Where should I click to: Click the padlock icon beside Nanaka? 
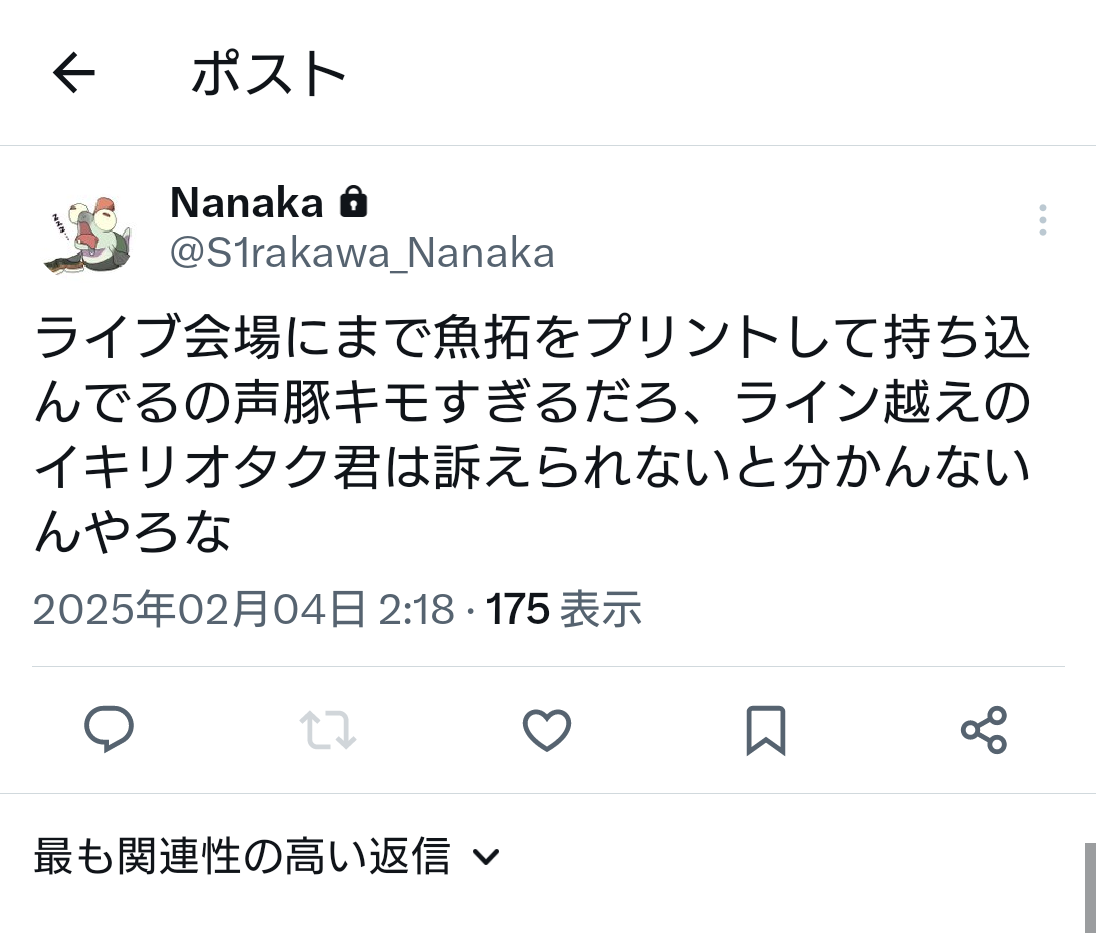pos(353,202)
